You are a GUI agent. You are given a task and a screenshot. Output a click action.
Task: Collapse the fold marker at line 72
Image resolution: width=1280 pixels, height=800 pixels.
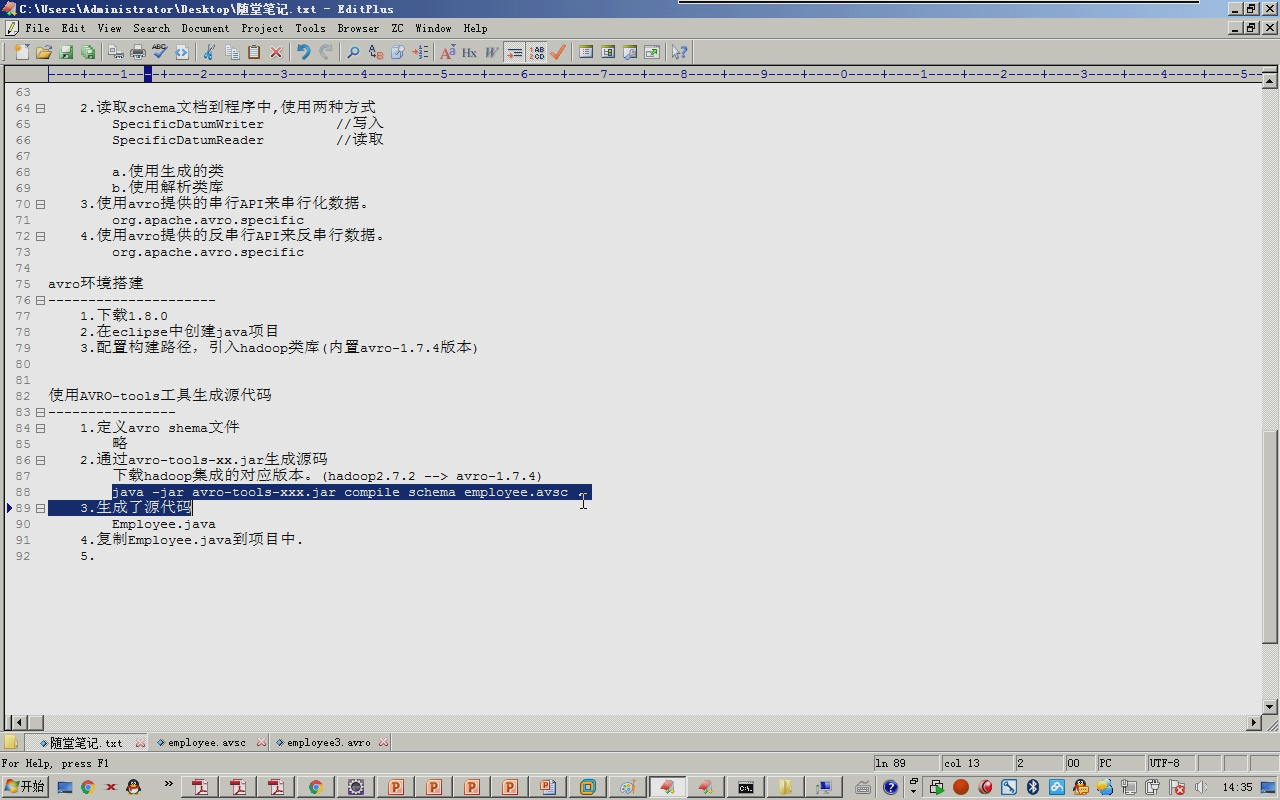pos(41,236)
